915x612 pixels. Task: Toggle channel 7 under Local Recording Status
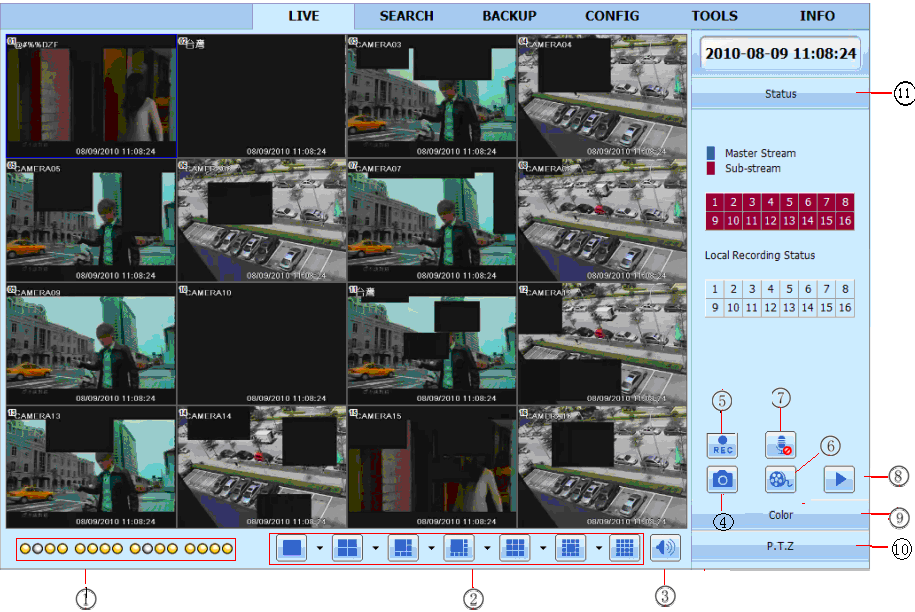[x=826, y=289]
